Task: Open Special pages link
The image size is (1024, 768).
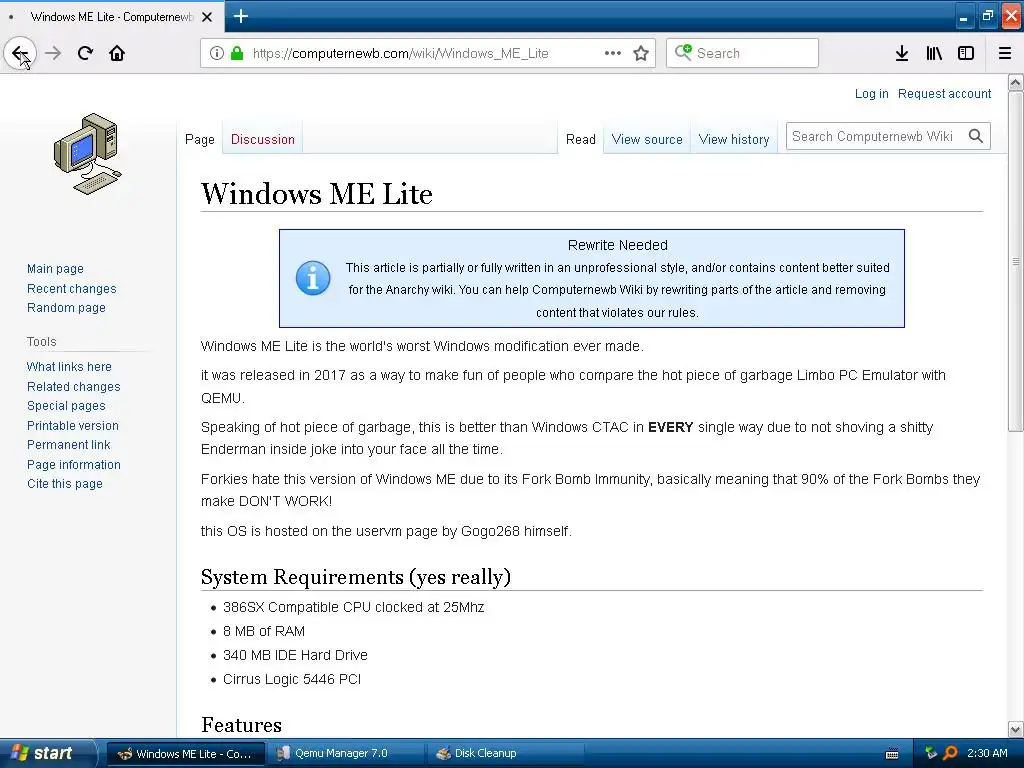Action: click(x=66, y=406)
